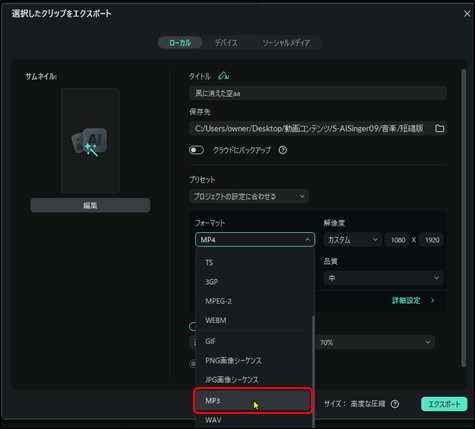Viewport: 475px width, 429px height.
Task: Open the カスタム resolution dropdown
Action: pos(353,240)
